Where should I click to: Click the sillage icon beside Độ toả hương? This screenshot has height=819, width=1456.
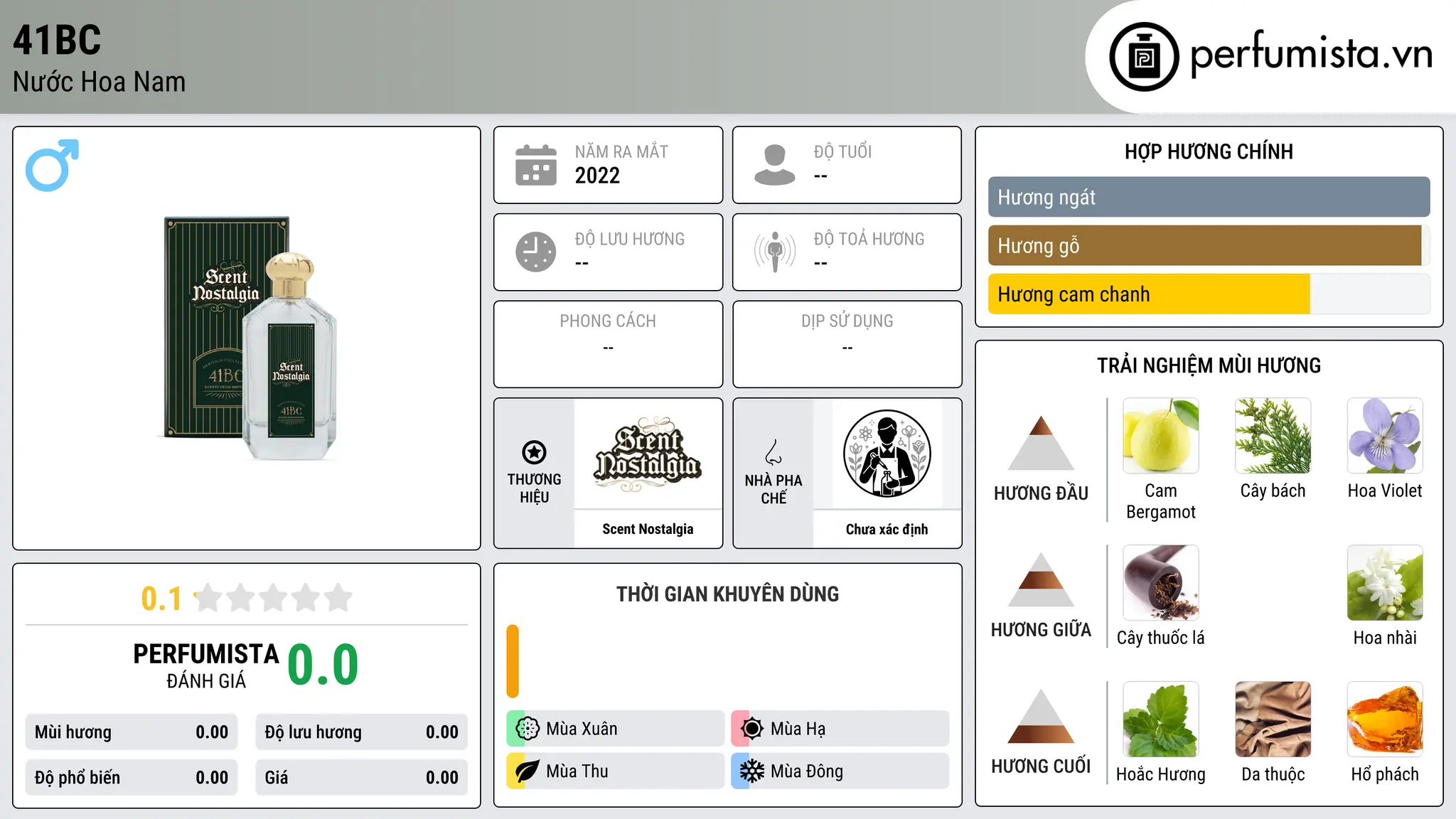pos(775,252)
